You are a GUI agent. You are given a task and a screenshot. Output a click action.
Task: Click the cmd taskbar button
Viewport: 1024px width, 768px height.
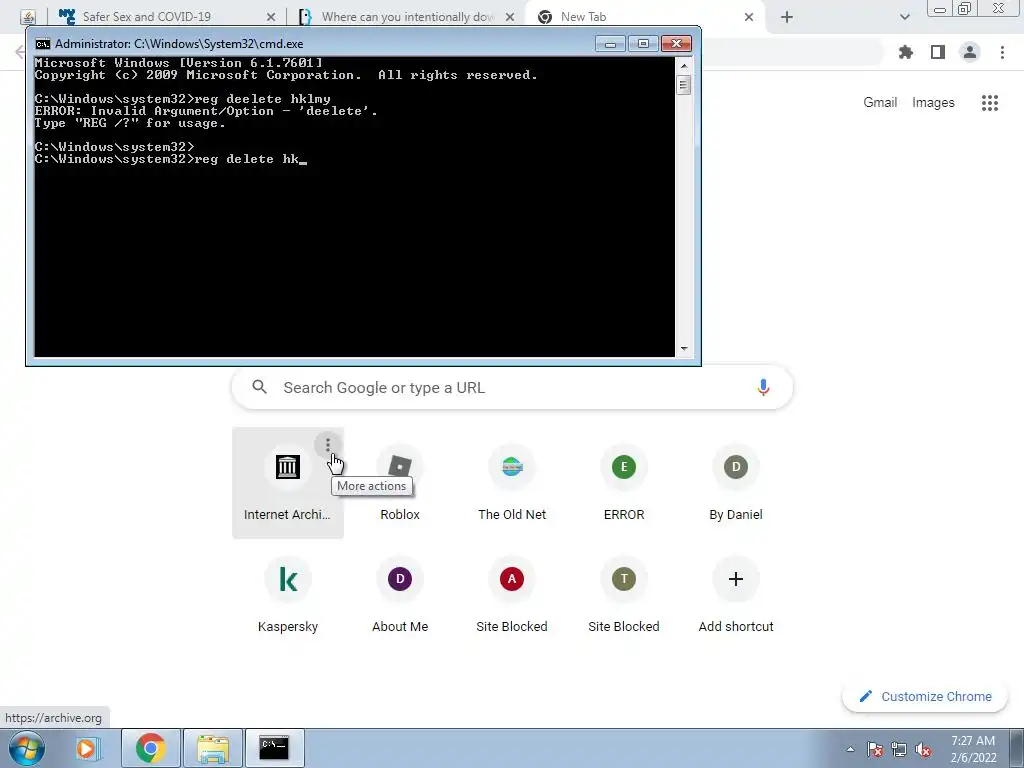point(274,748)
